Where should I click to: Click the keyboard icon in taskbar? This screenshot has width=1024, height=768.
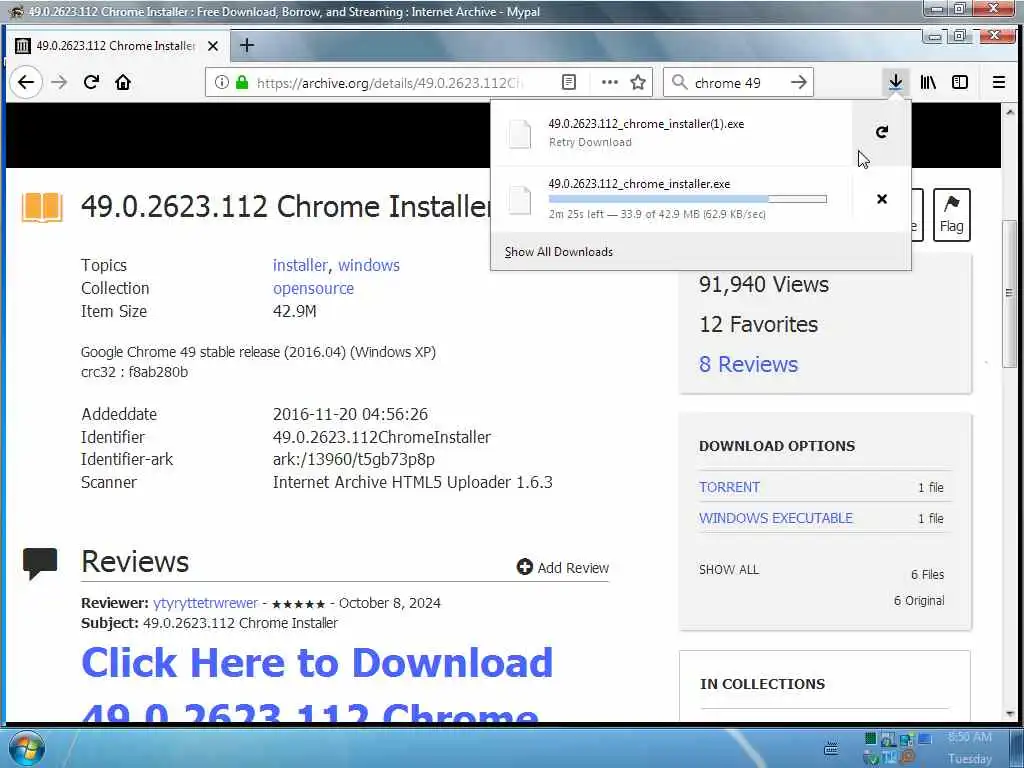tap(831, 749)
